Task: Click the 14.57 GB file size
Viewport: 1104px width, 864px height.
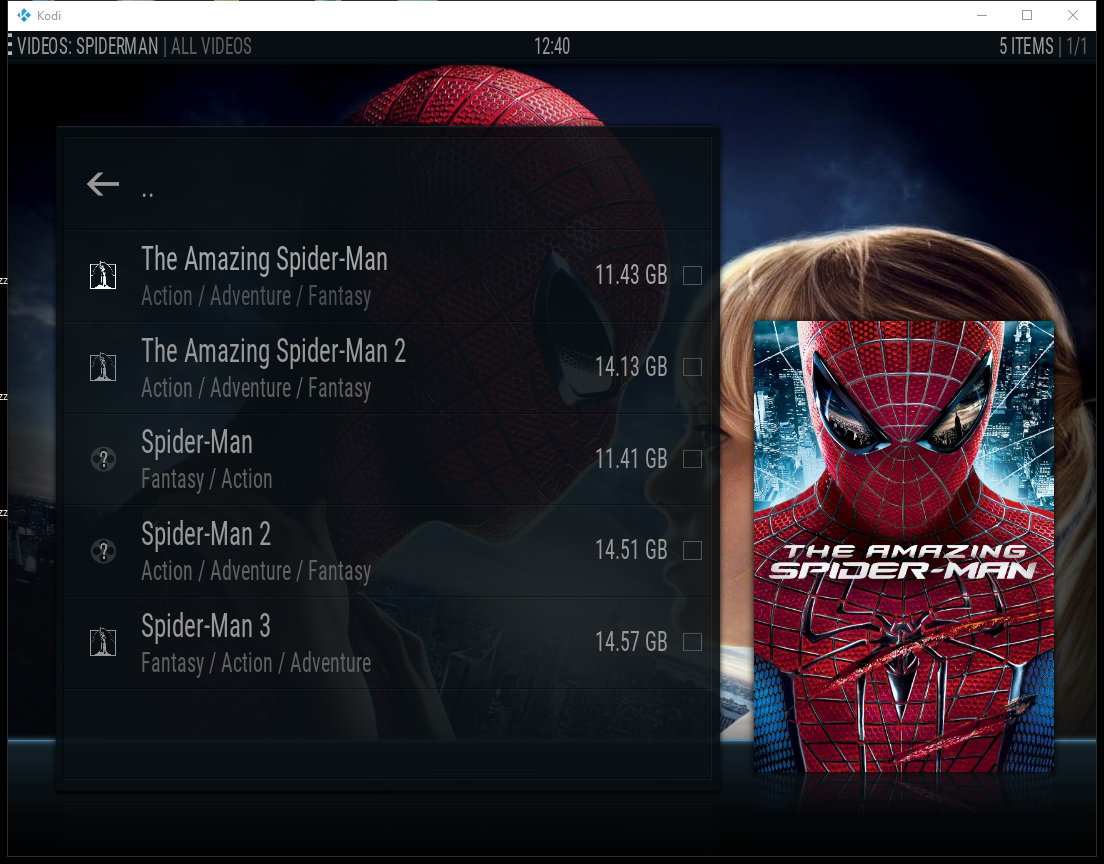Action: (631, 642)
